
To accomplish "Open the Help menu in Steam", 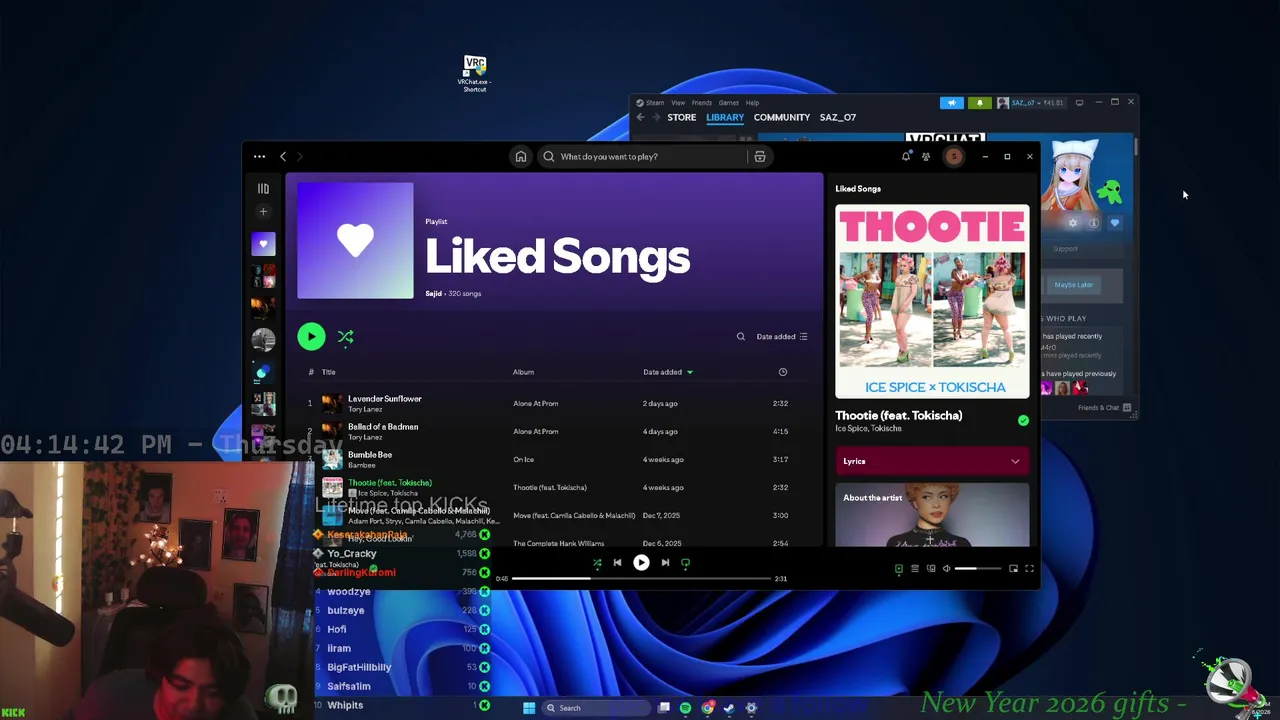I will 752,102.
